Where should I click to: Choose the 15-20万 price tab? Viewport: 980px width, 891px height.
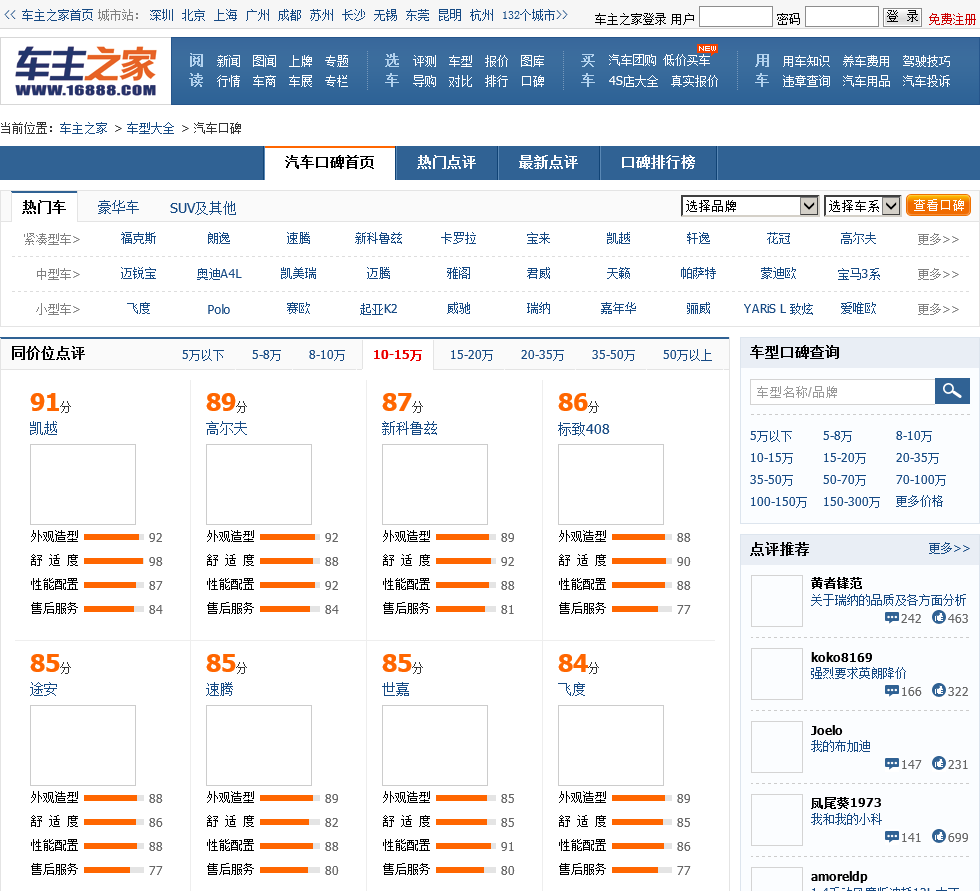point(471,355)
